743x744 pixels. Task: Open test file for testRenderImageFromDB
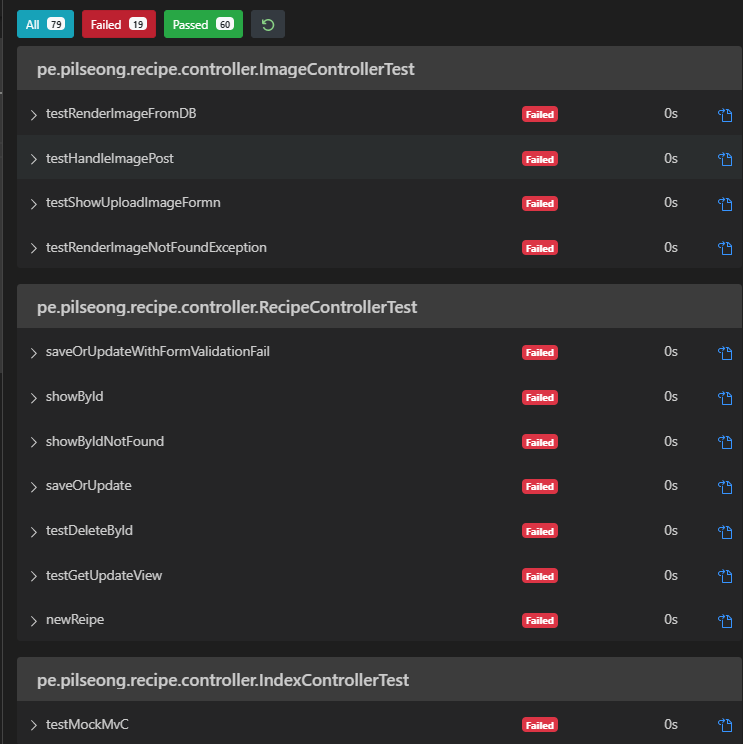pyautogui.click(x=724, y=115)
